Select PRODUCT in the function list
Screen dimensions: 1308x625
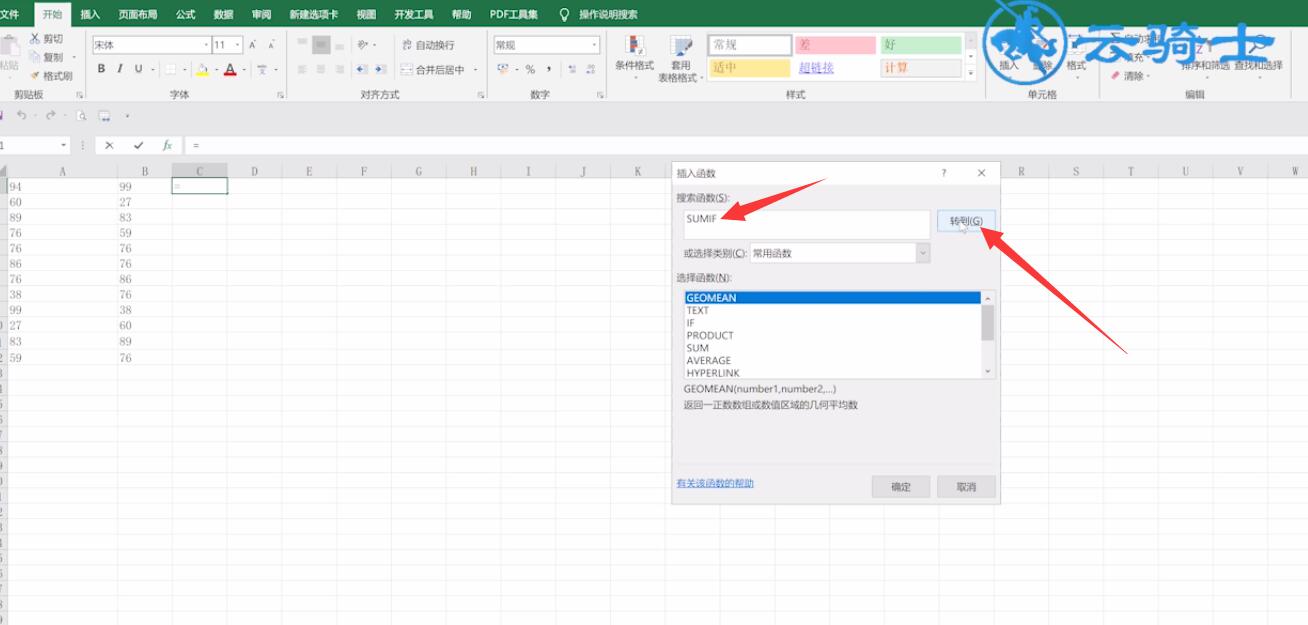tap(710, 335)
